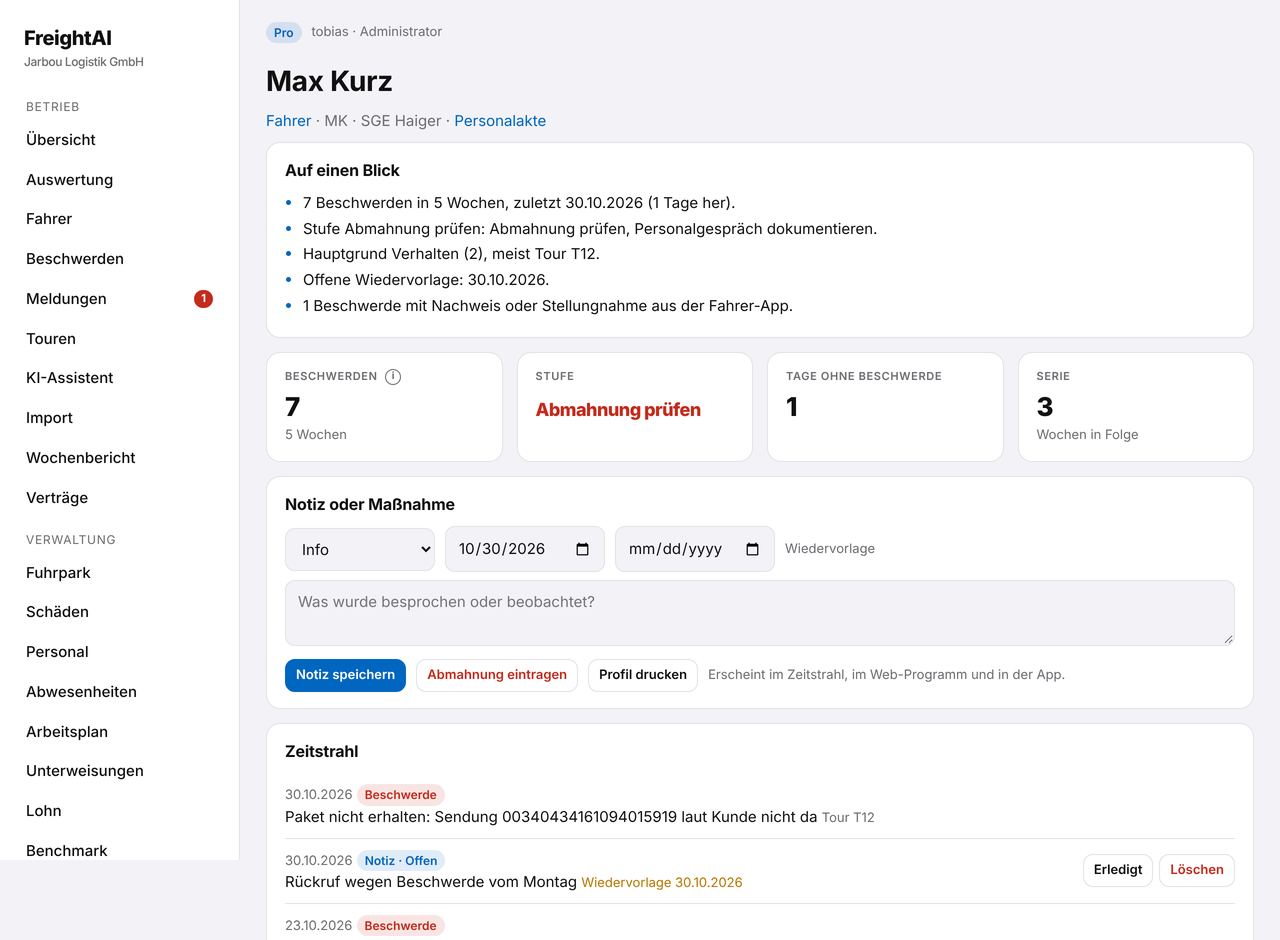Mark the Rückruf note as Erledigt
The height and width of the screenshot is (940, 1280).
pos(1118,870)
